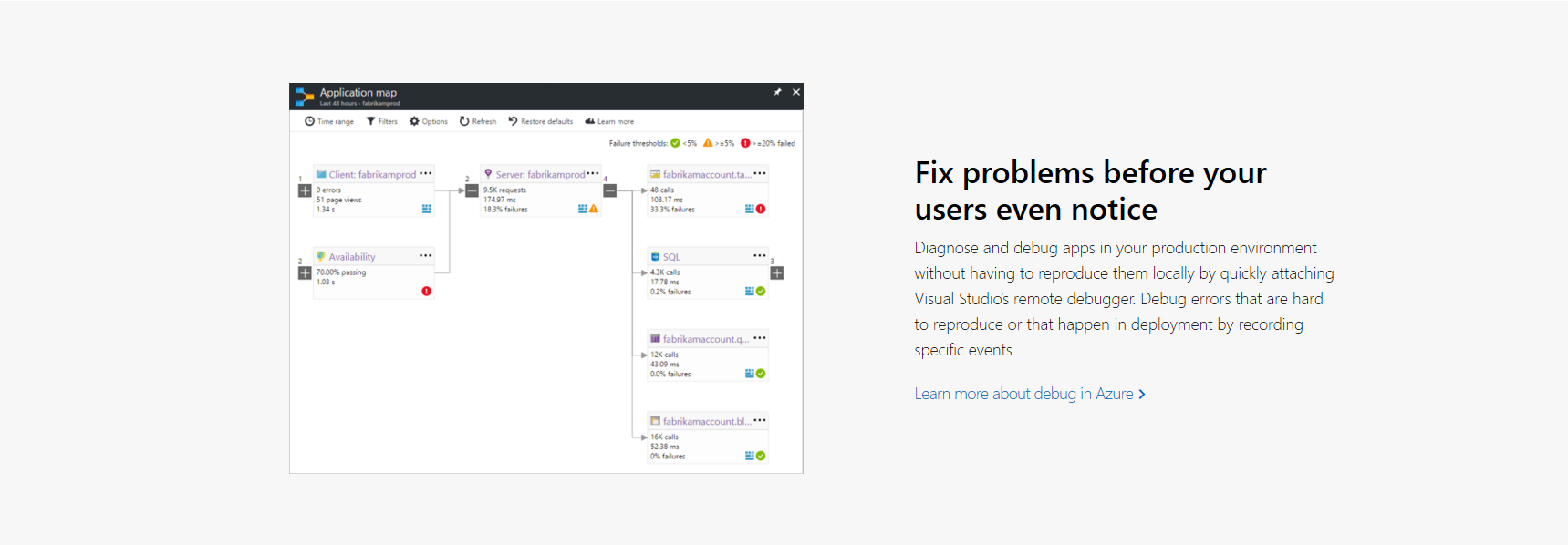Pin the Application map blade

(x=777, y=92)
